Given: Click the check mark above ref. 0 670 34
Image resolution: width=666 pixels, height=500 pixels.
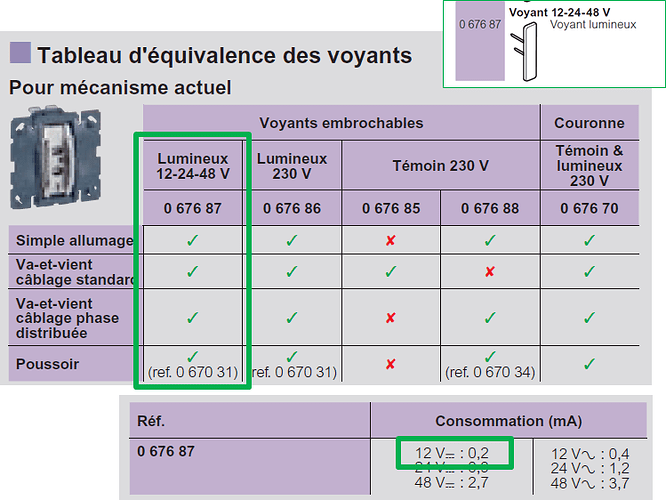Looking at the screenshot, I should tap(490, 356).
